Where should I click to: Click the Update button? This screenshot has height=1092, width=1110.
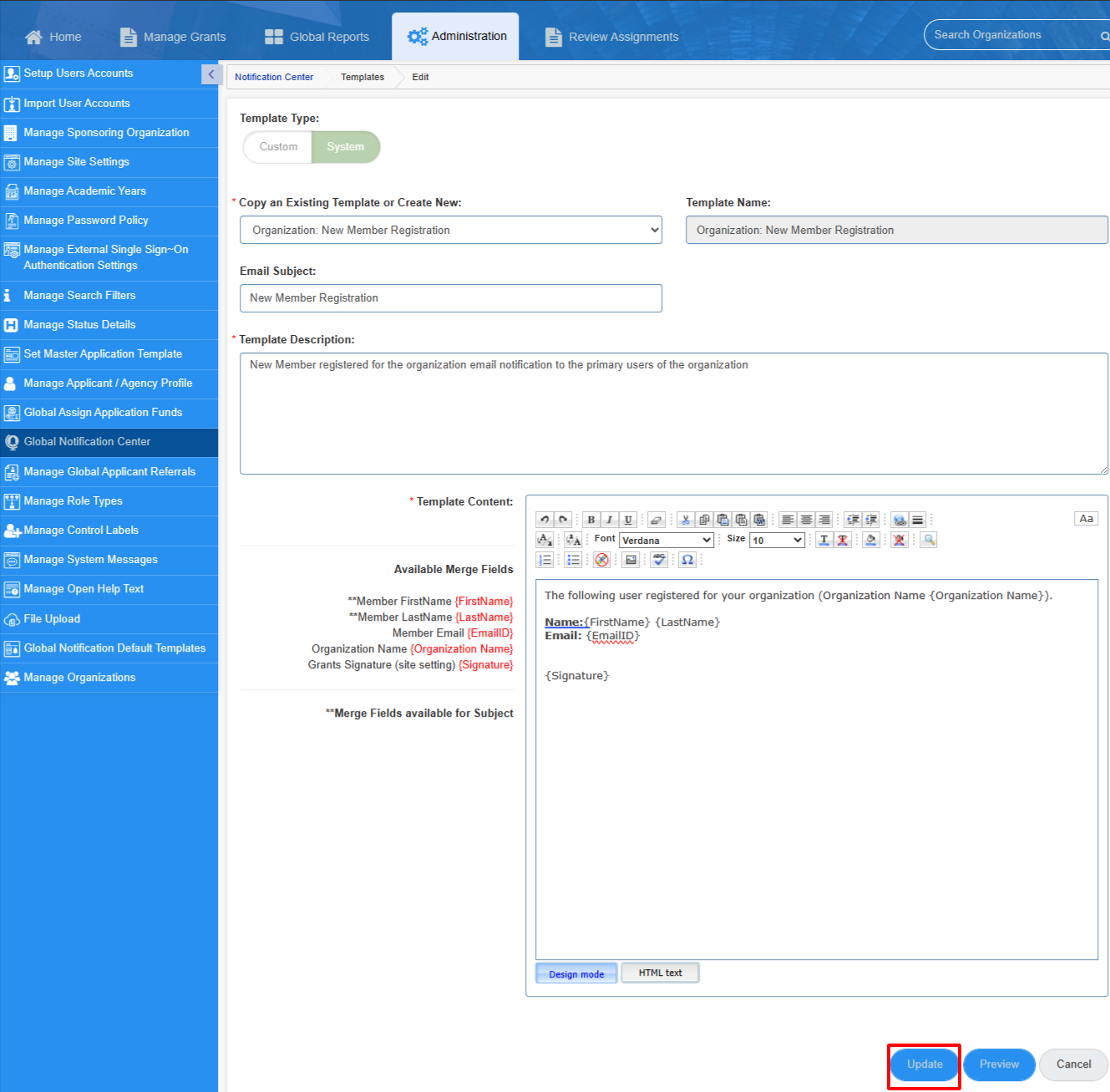[x=925, y=1064]
